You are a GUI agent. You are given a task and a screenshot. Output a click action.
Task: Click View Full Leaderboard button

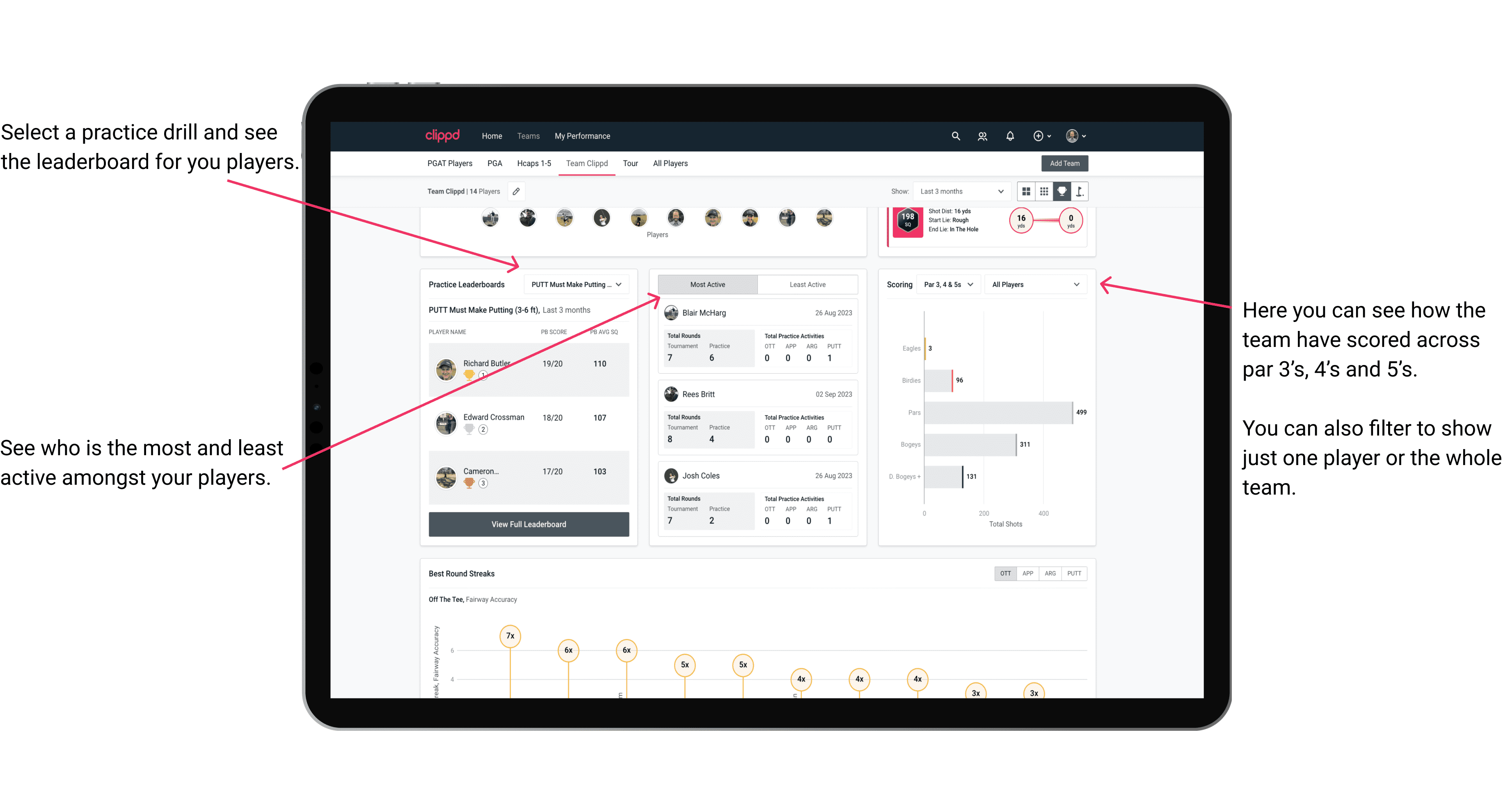coord(529,524)
